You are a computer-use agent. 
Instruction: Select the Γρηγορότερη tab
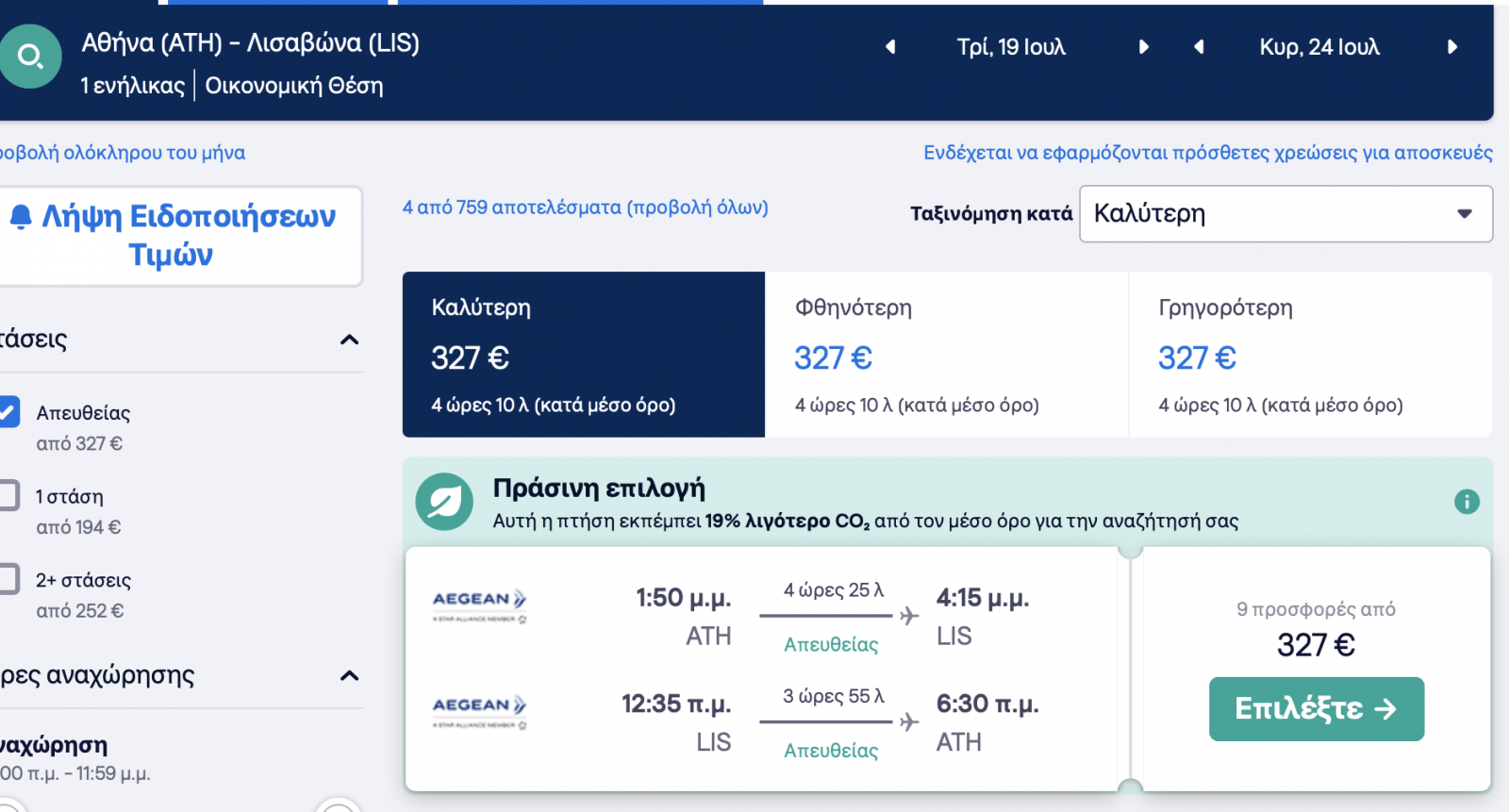click(1309, 355)
